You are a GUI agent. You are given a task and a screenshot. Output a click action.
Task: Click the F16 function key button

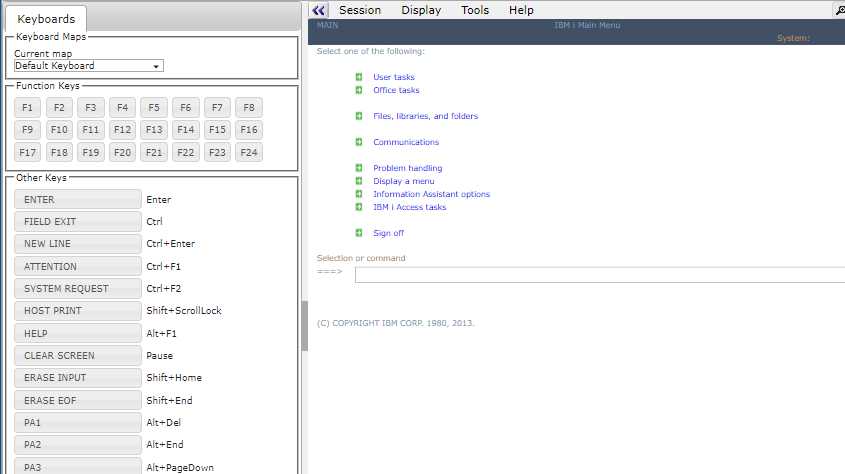(249, 130)
